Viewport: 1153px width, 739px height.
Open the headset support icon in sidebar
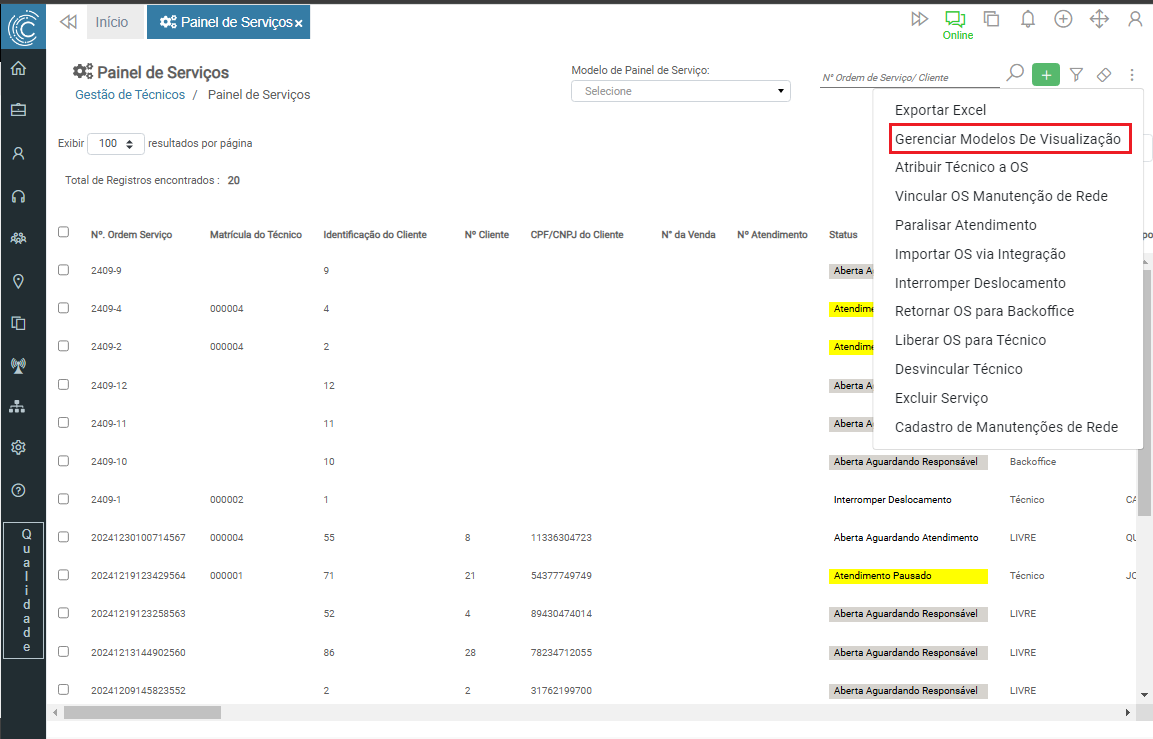tap(18, 197)
